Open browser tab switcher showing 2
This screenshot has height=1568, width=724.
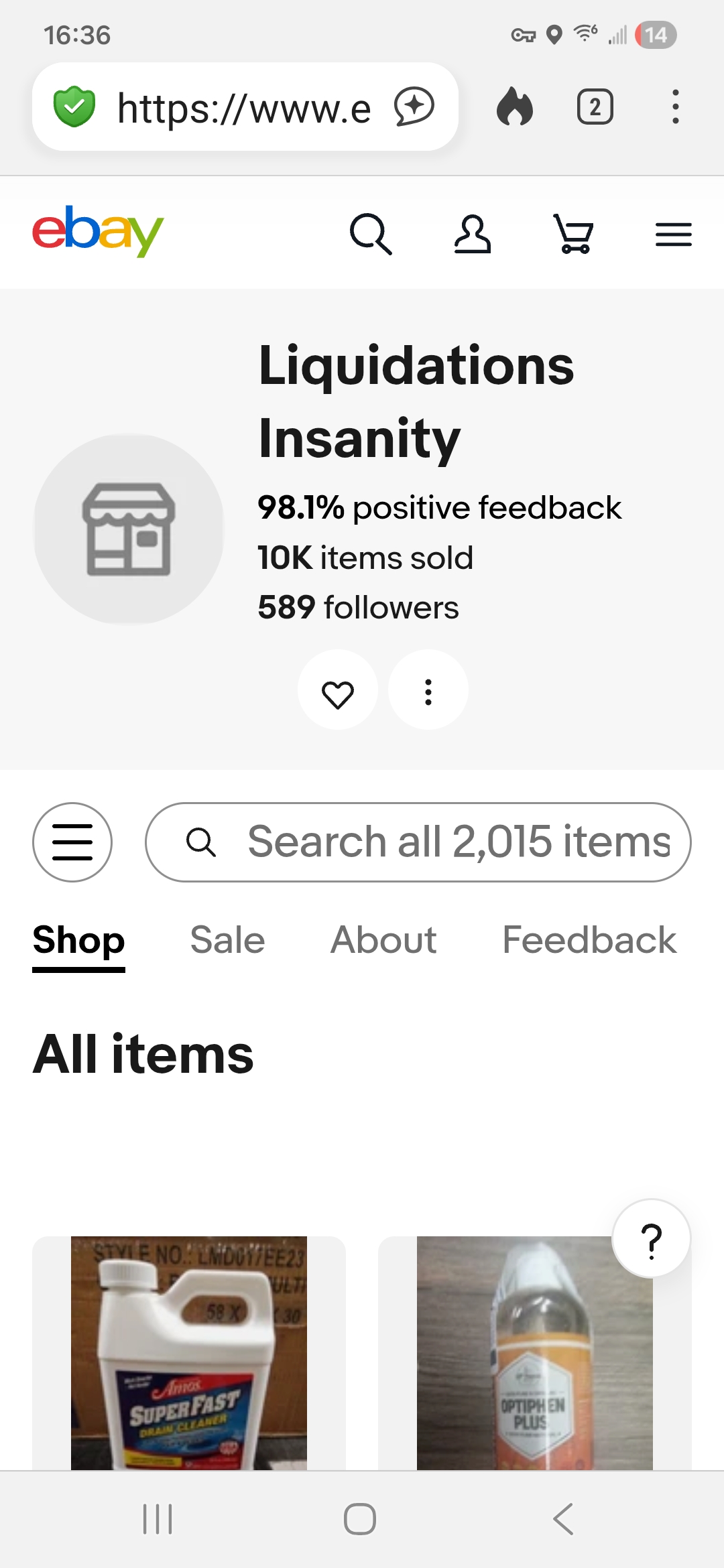coord(595,107)
